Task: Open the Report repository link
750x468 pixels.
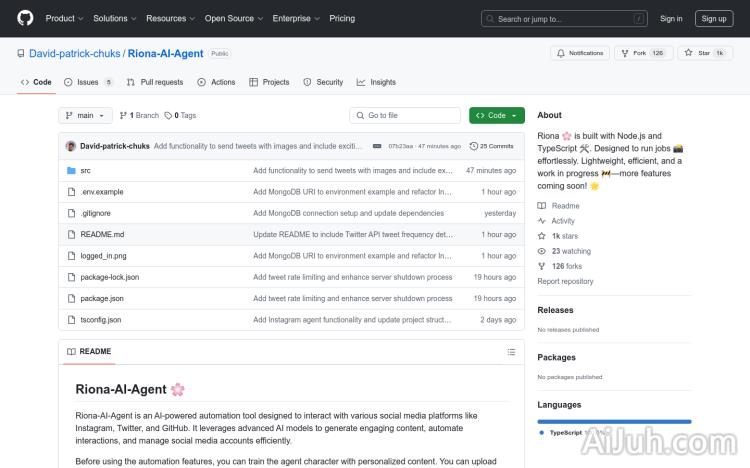Action: tap(565, 281)
